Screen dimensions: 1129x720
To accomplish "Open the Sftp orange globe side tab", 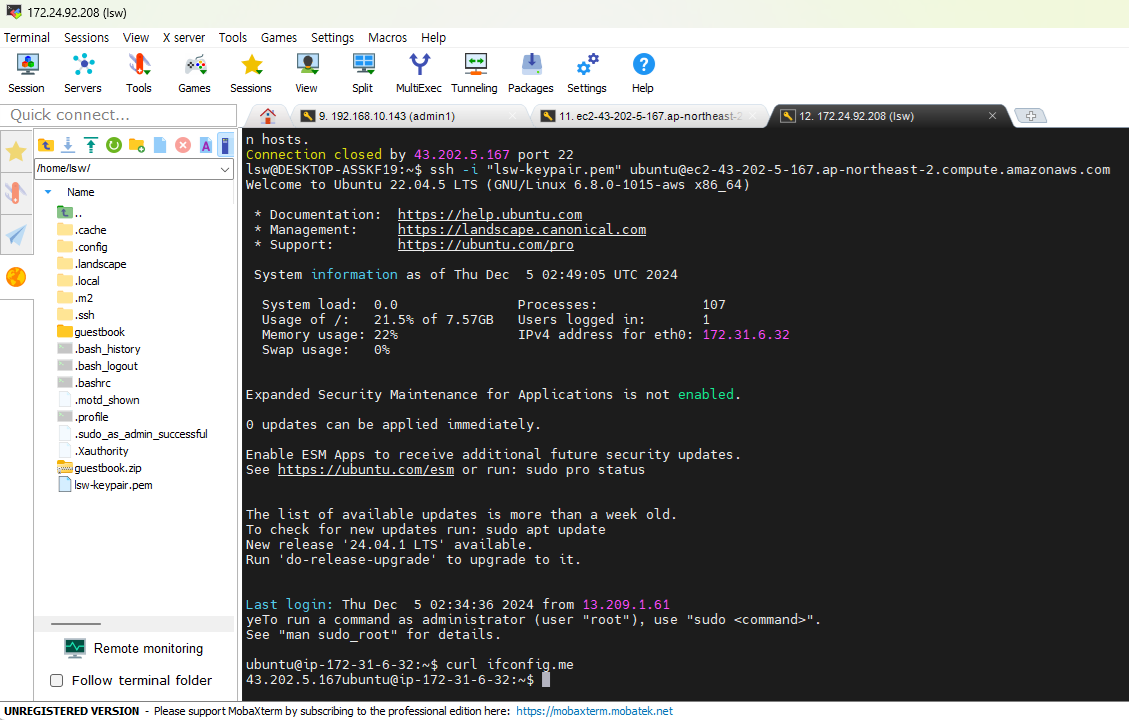I will tap(16, 276).
